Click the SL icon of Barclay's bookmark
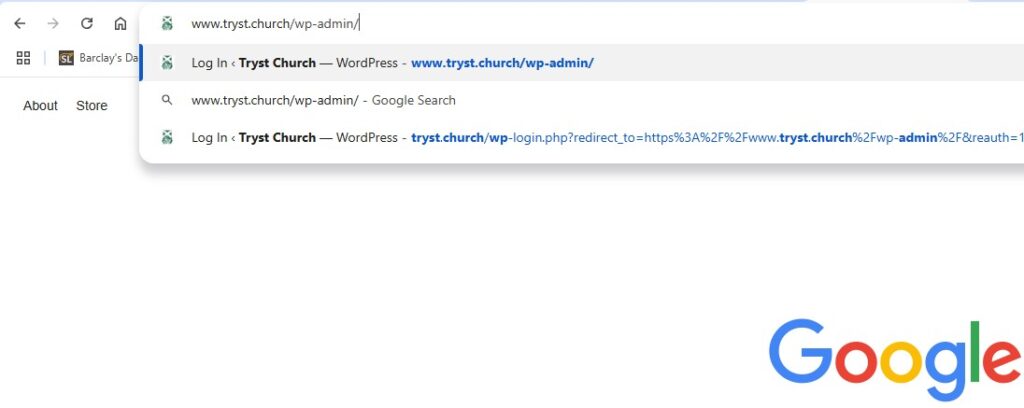The height and width of the screenshot is (408, 1024). (66, 58)
